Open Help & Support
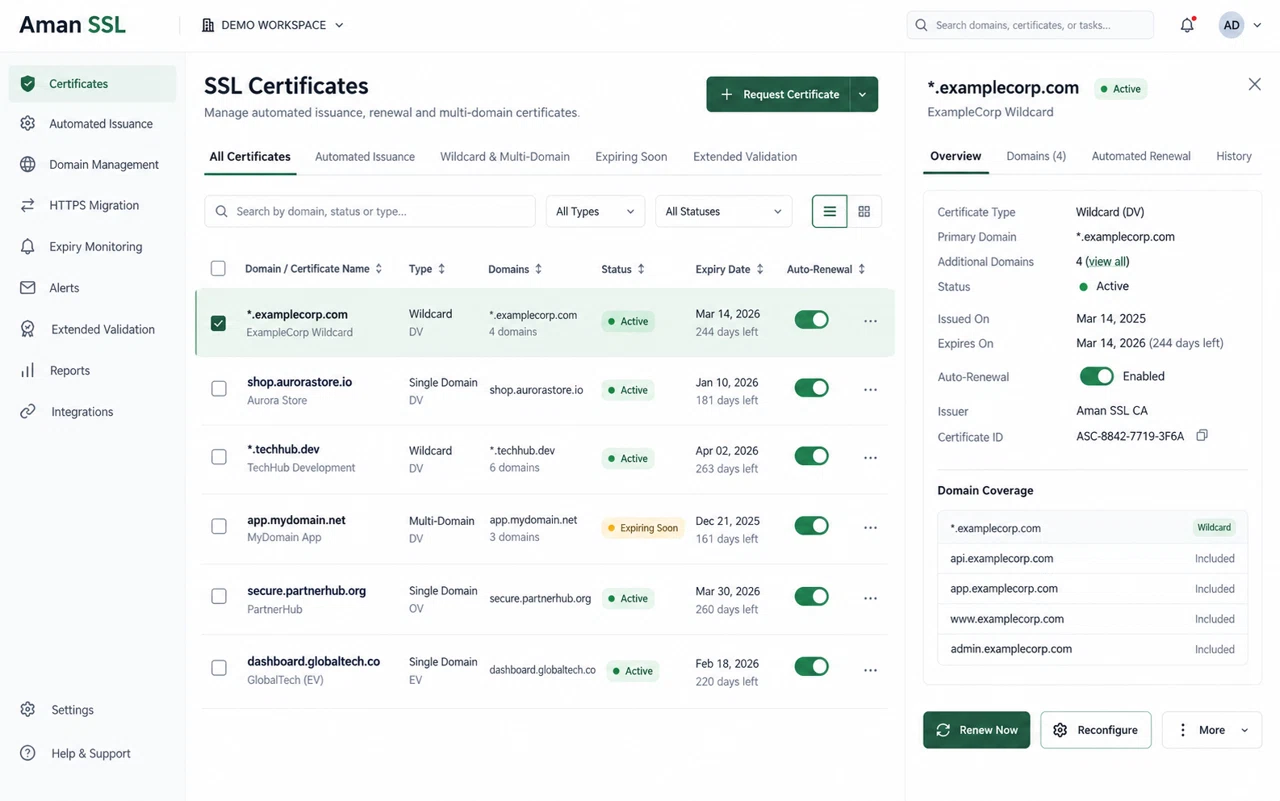1280x801 pixels. [x=92, y=753]
